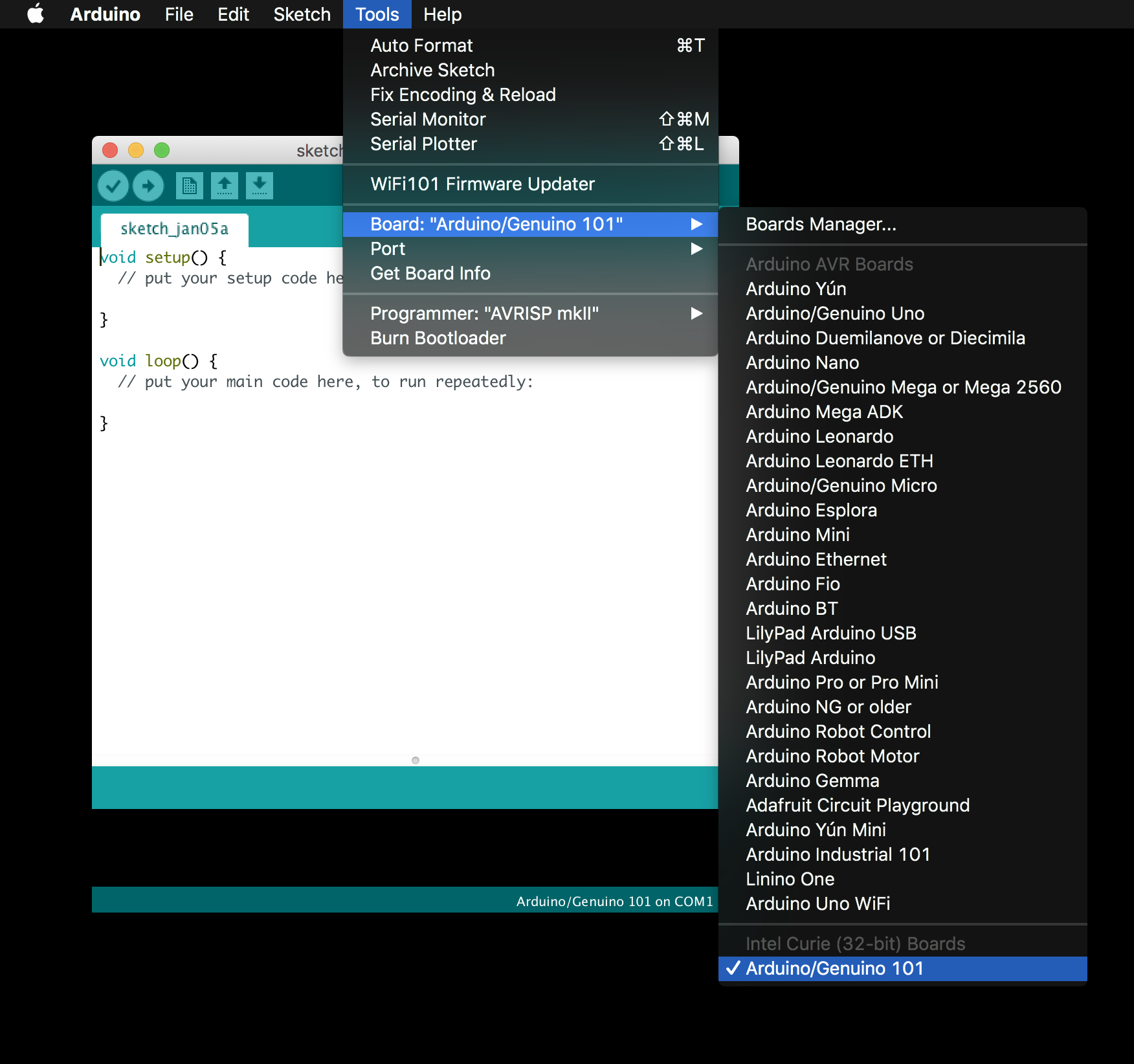
Task: Open the Help menu
Action: coord(443,14)
